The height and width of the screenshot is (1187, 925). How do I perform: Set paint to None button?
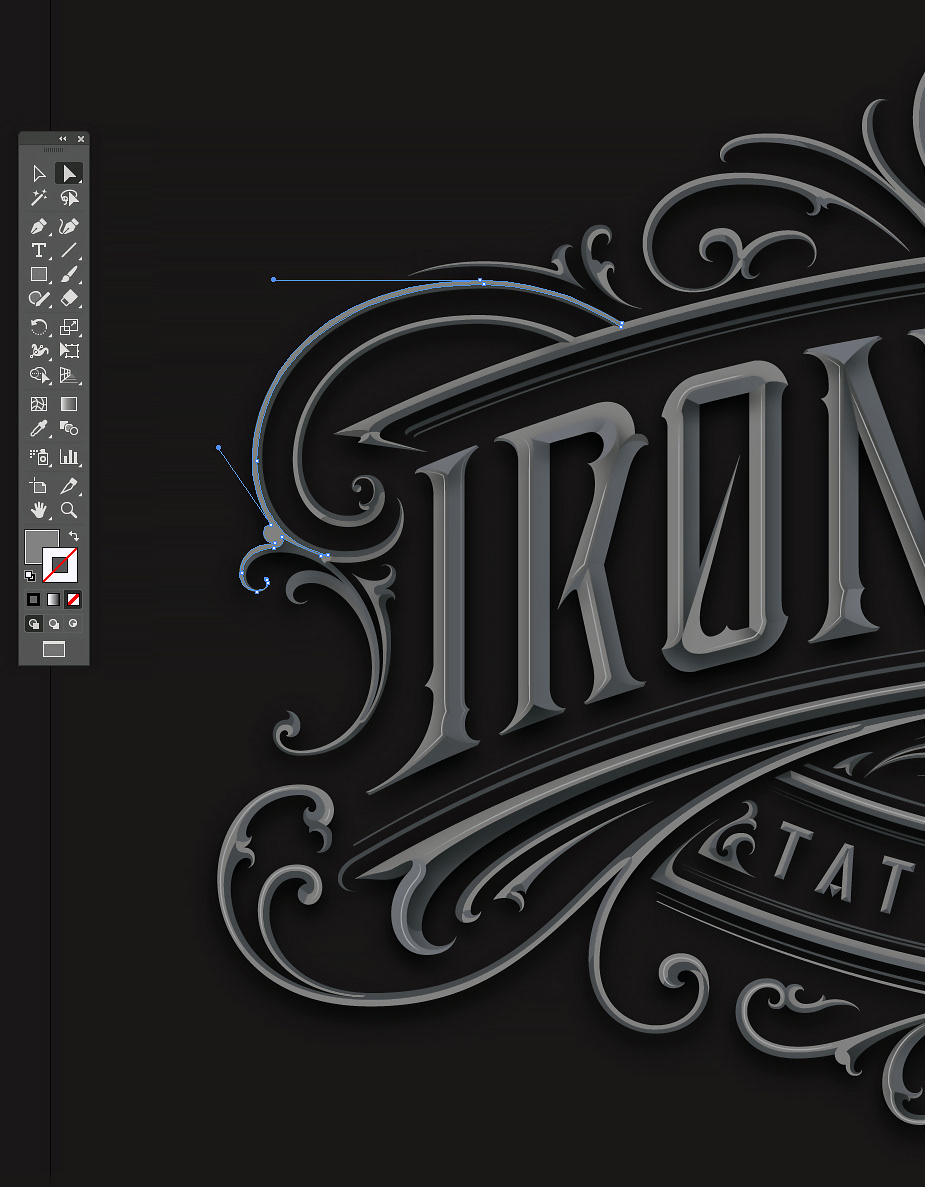[x=73, y=600]
